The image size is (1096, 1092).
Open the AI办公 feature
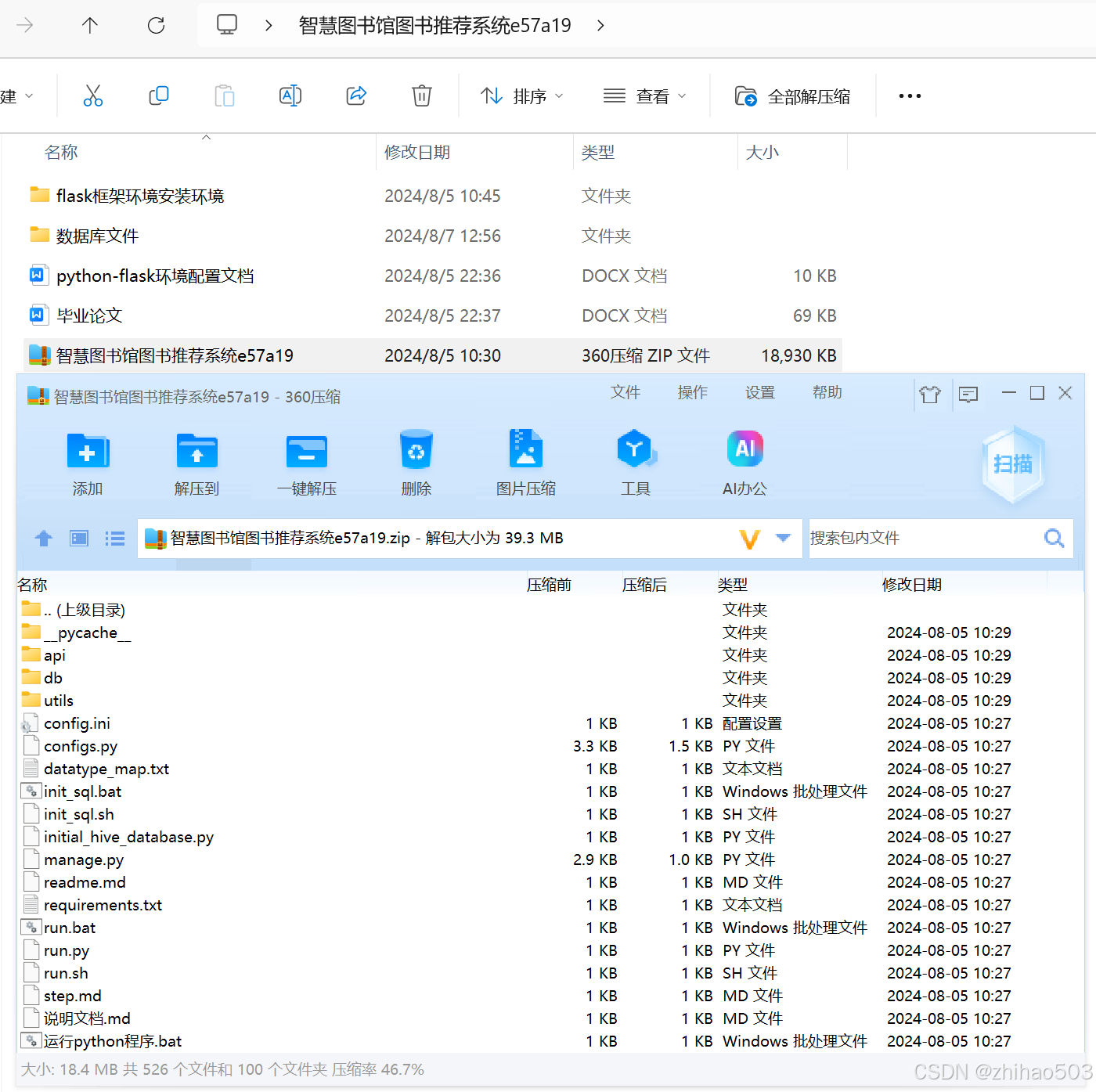[x=744, y=462]
